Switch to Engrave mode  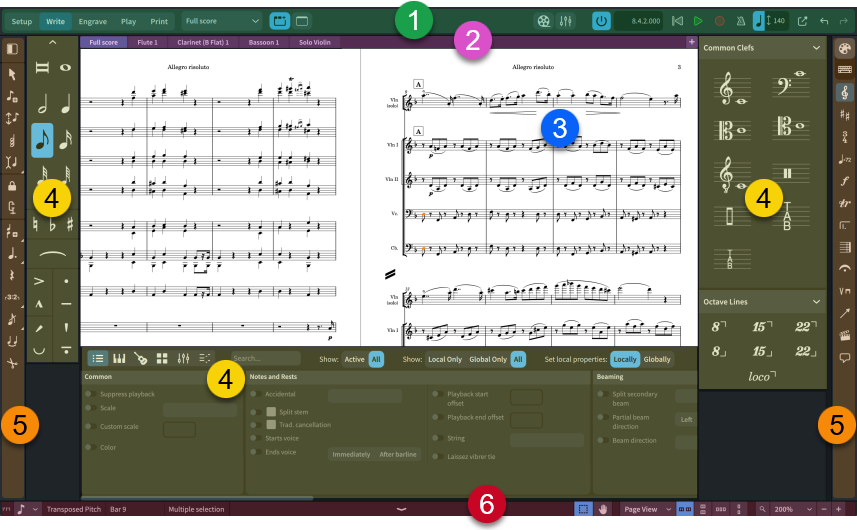(92, 20)
